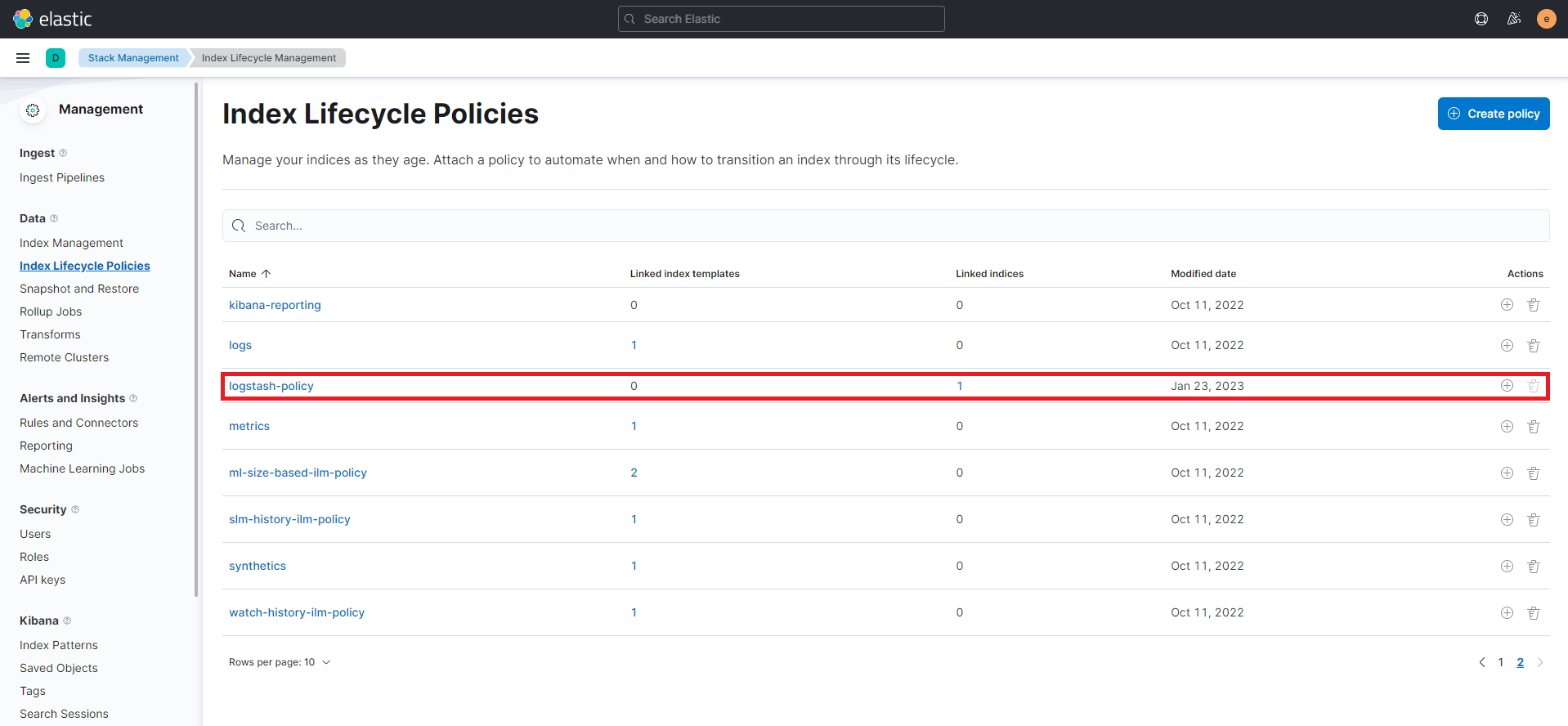The image size is (1568, 726).
Task: Open the logstash-policy link
Action: click(x=271, y=386)
